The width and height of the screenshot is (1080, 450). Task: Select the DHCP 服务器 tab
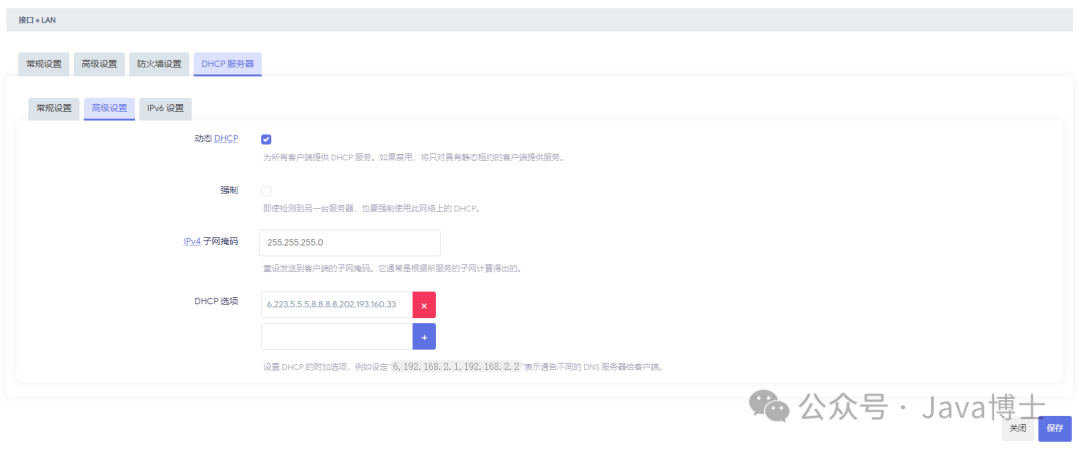[x=227, y=64]
